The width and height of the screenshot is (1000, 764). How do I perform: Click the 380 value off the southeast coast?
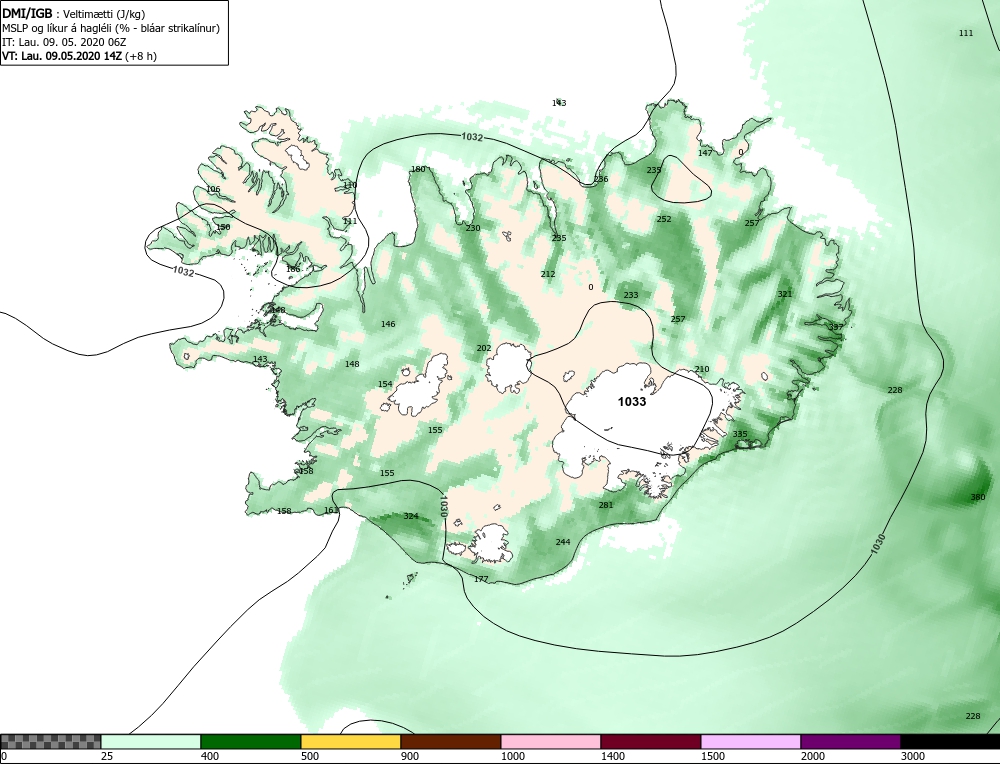coord(978,497)
